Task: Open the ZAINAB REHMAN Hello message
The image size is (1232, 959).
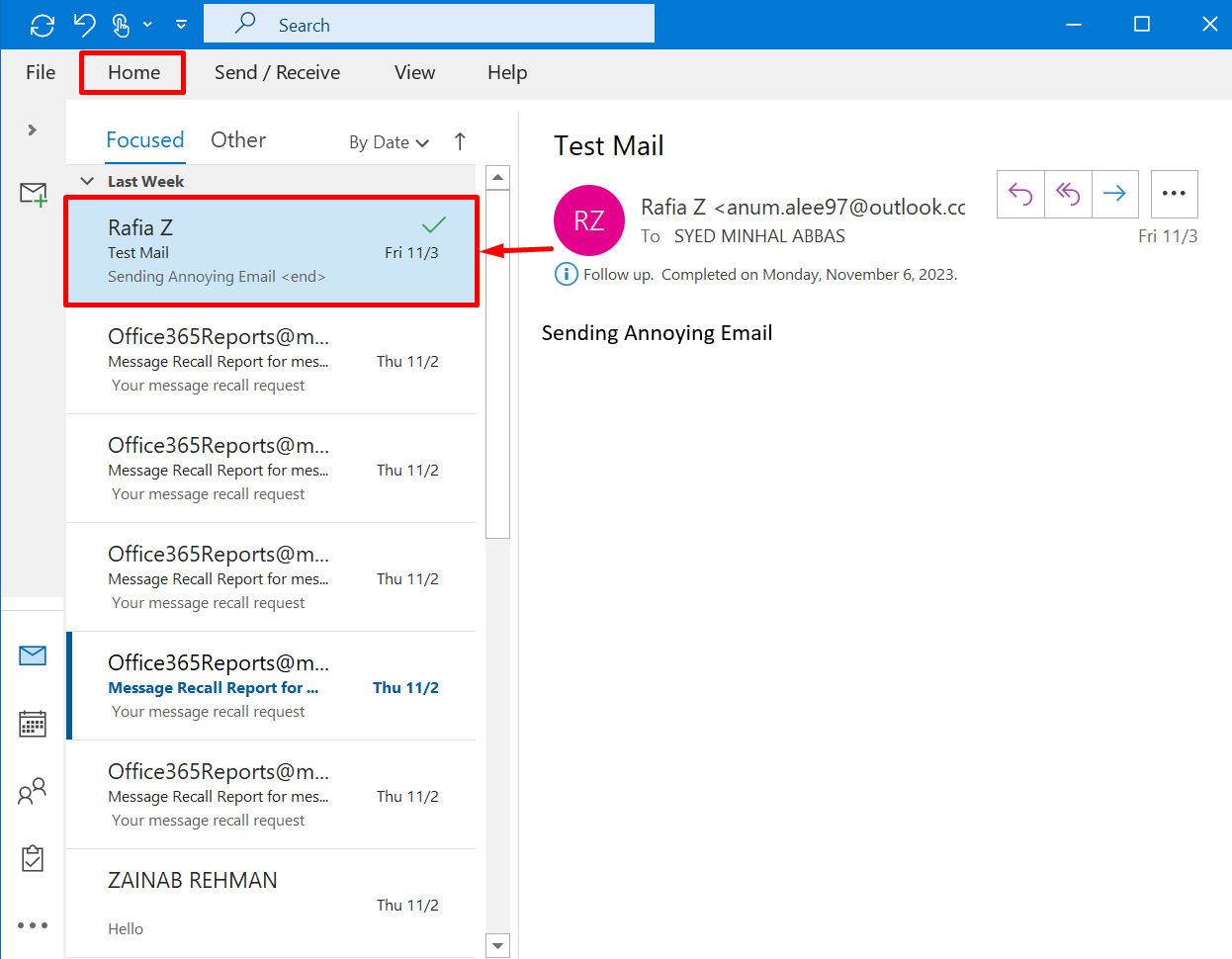Action: tap(271, 904)
